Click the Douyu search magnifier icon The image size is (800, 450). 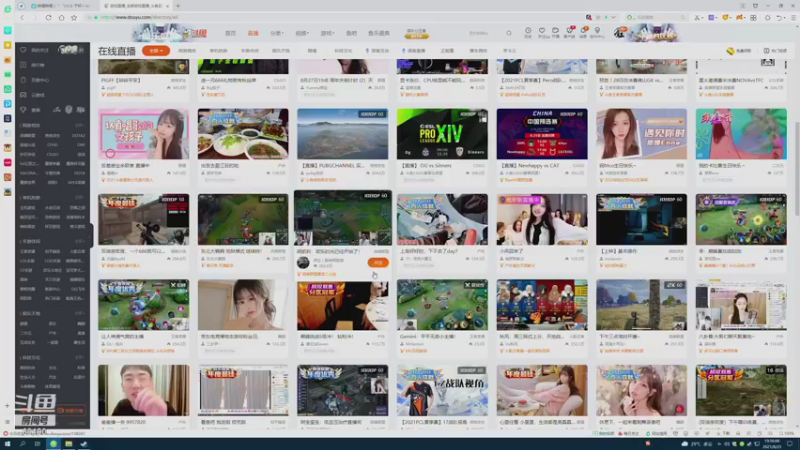tap(509, 33)
